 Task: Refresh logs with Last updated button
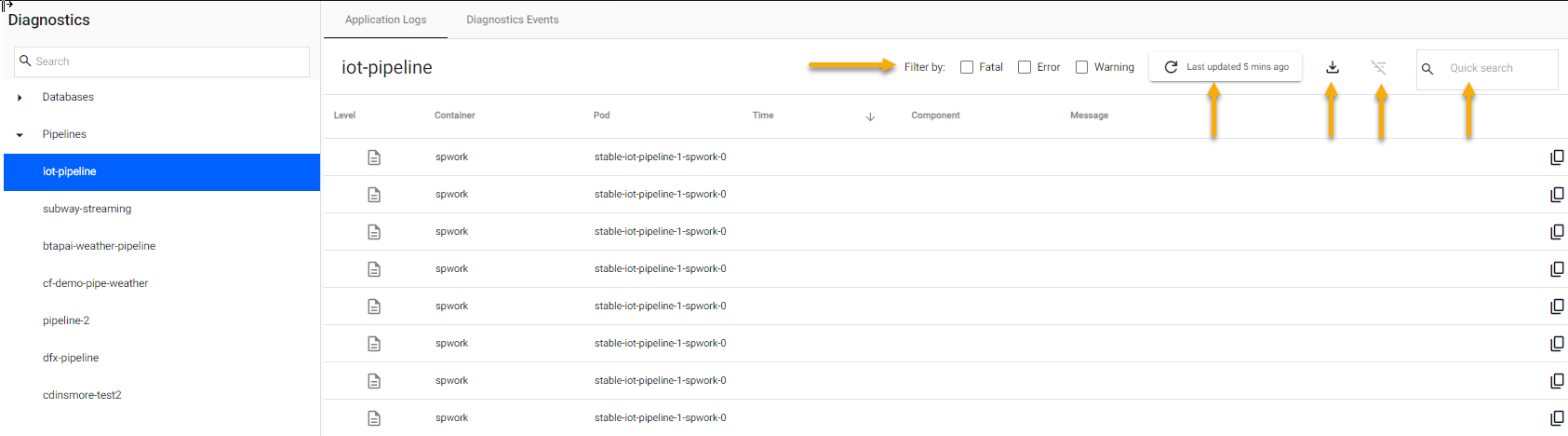(x=1226, y=67)
